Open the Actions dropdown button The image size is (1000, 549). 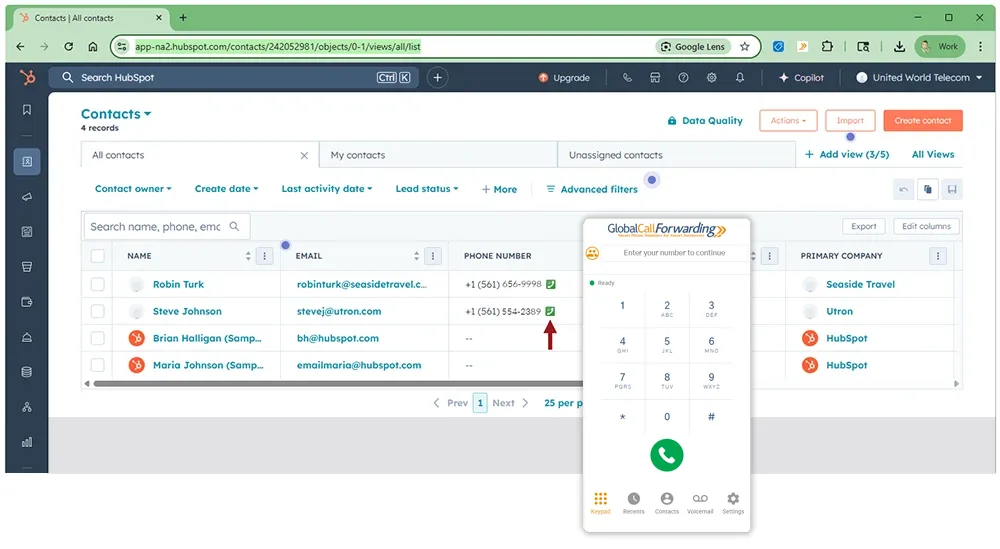tap(788, 121)
